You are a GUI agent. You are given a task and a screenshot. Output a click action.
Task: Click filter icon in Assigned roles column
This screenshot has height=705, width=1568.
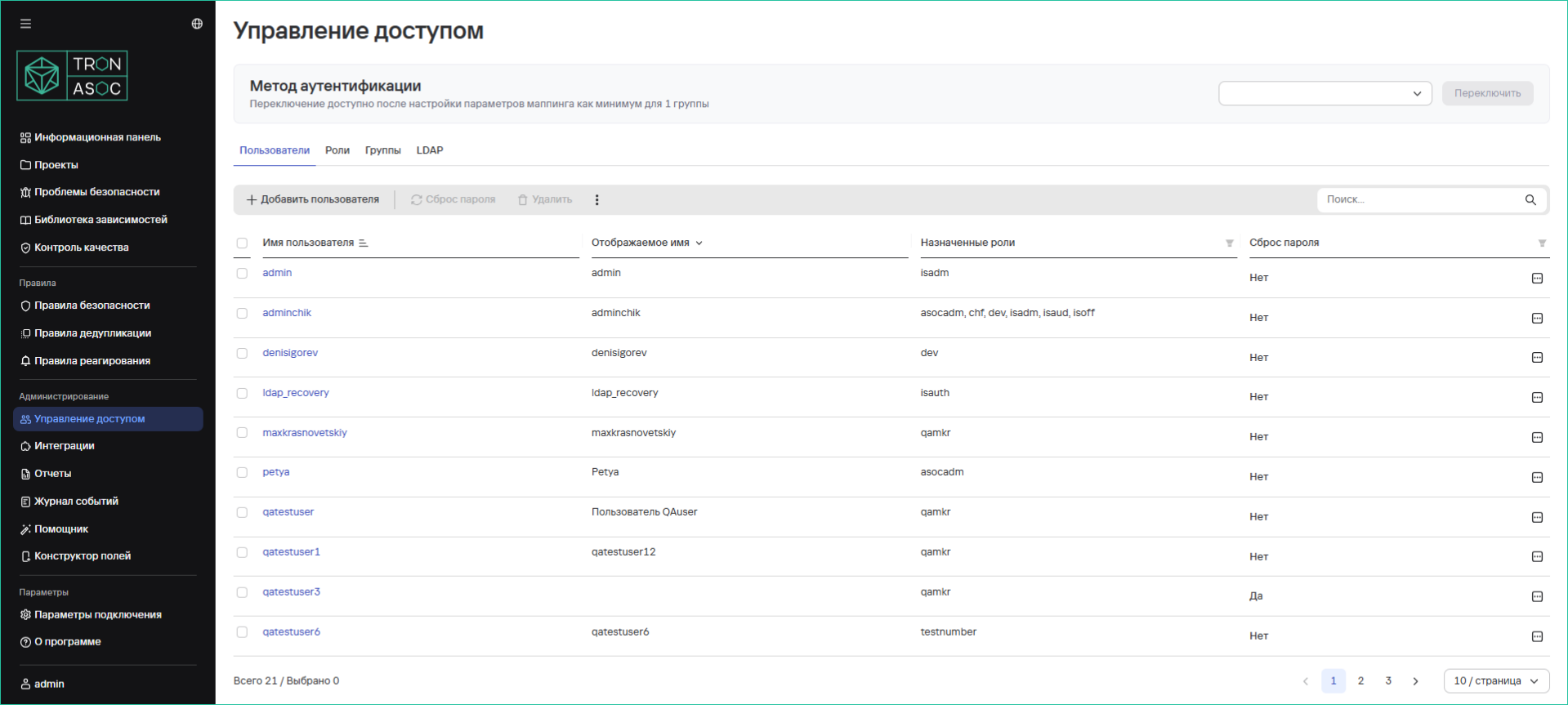pyautogui.click(x=1229, y=243)
